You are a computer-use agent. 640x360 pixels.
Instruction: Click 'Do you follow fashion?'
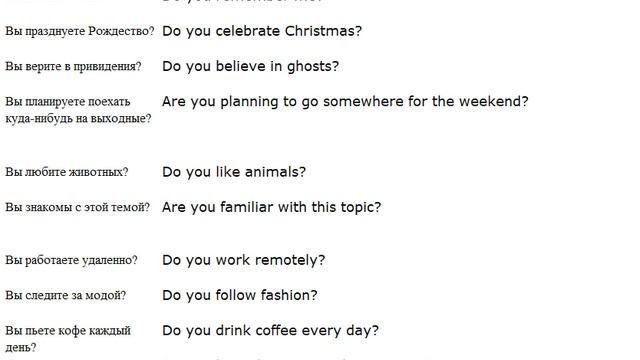click(x=240, y=295)
